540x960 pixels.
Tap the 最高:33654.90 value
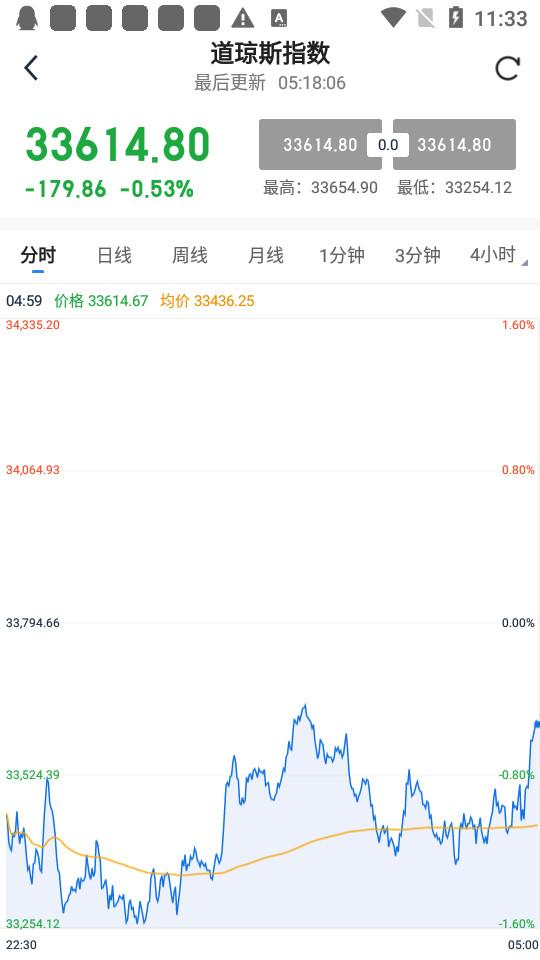coord(320,187)
